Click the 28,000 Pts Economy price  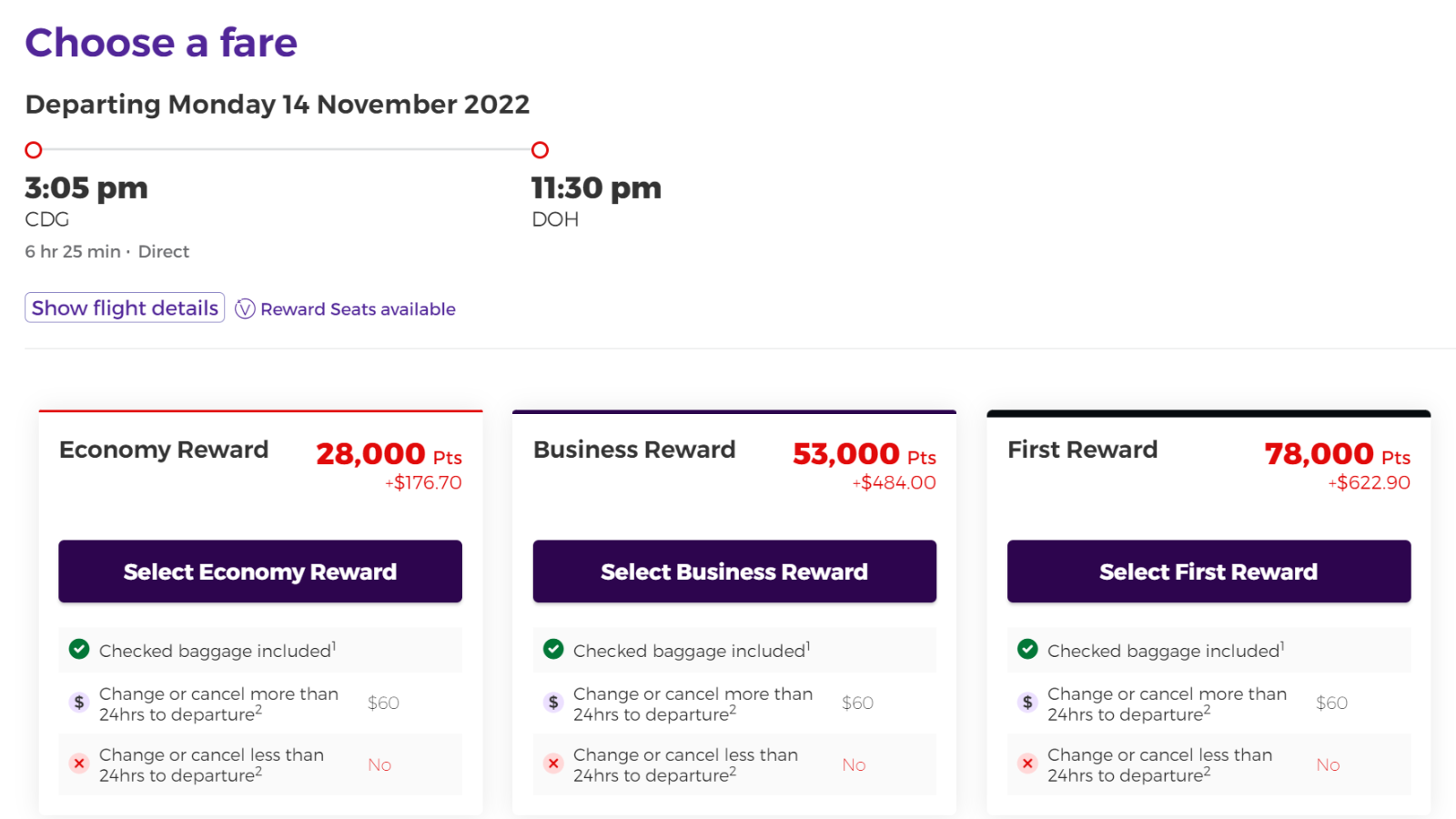coord(389,454)
